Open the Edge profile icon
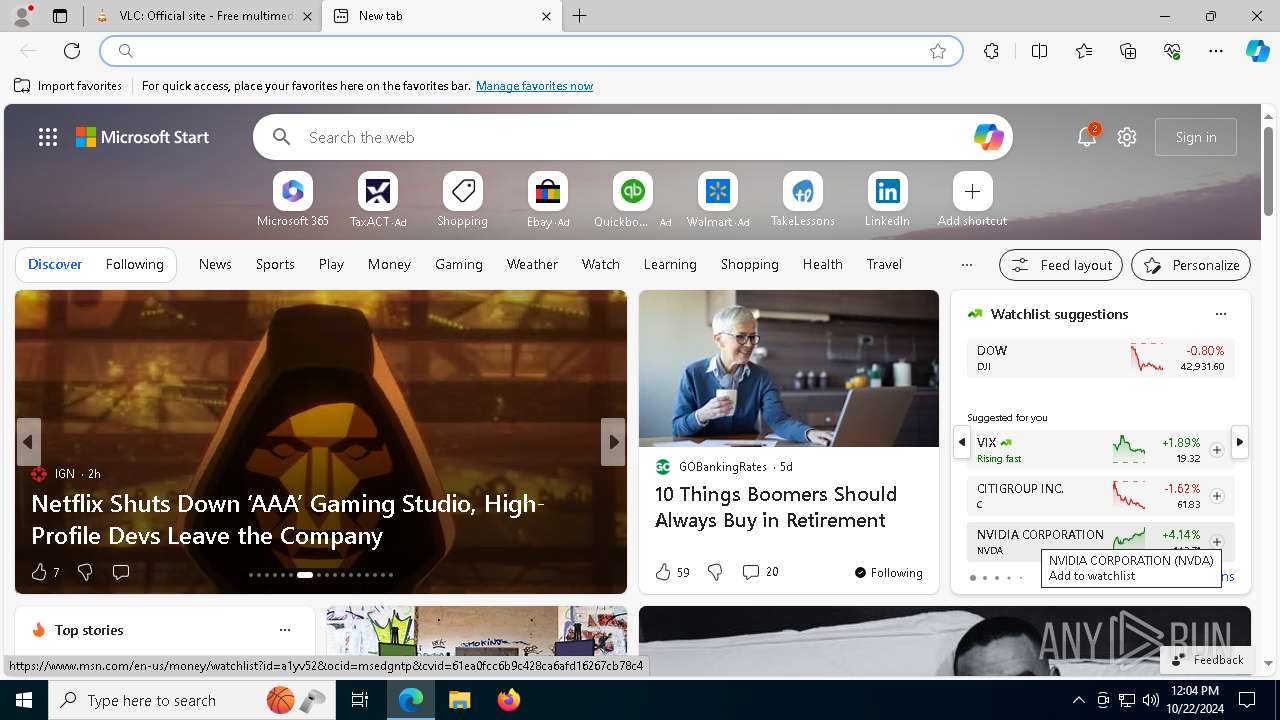The width and height of the screenshot is (1280, 720). [x=22, y=15]
